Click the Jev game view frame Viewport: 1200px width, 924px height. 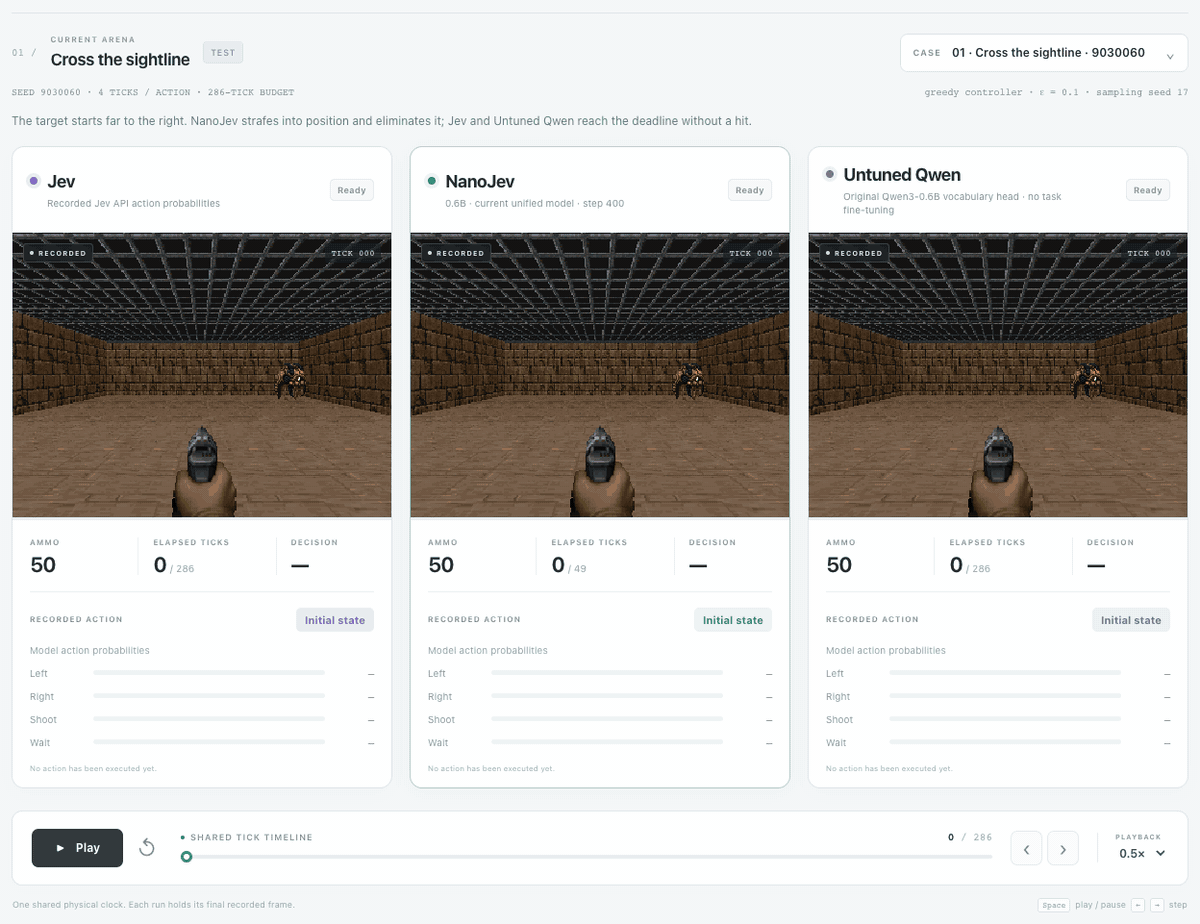click(202, 375)
